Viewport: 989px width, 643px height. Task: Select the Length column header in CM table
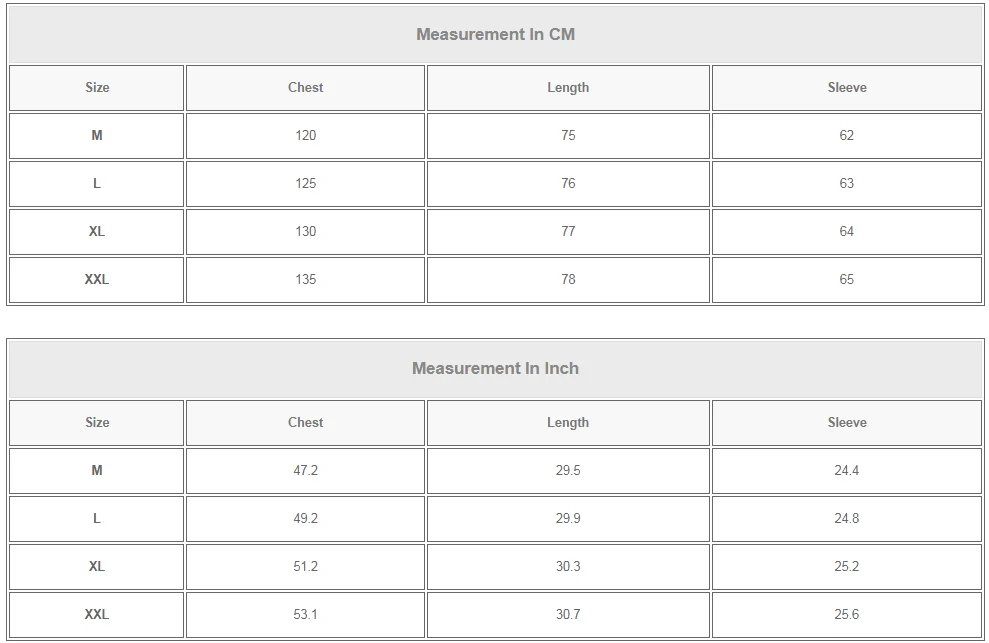coord(568,88)
